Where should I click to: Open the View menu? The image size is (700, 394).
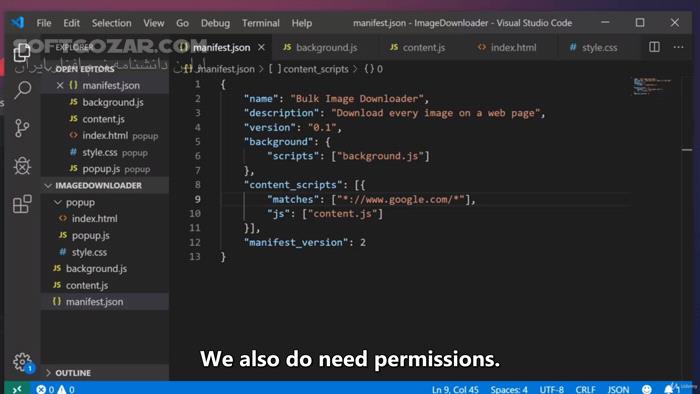(154, 23)
